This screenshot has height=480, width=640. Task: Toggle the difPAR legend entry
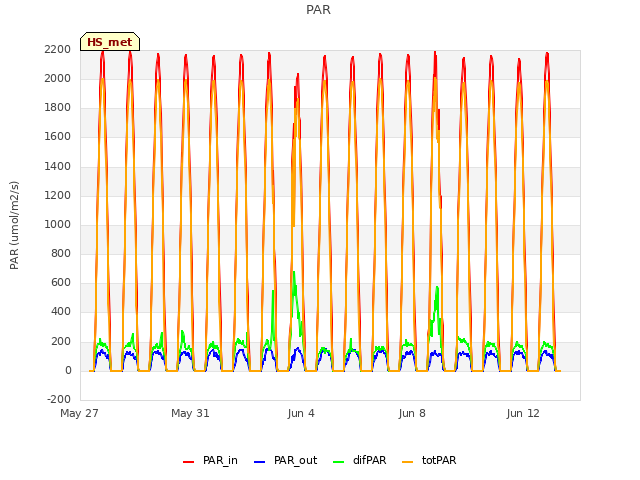pyautogui.click(x=360, y=460)
